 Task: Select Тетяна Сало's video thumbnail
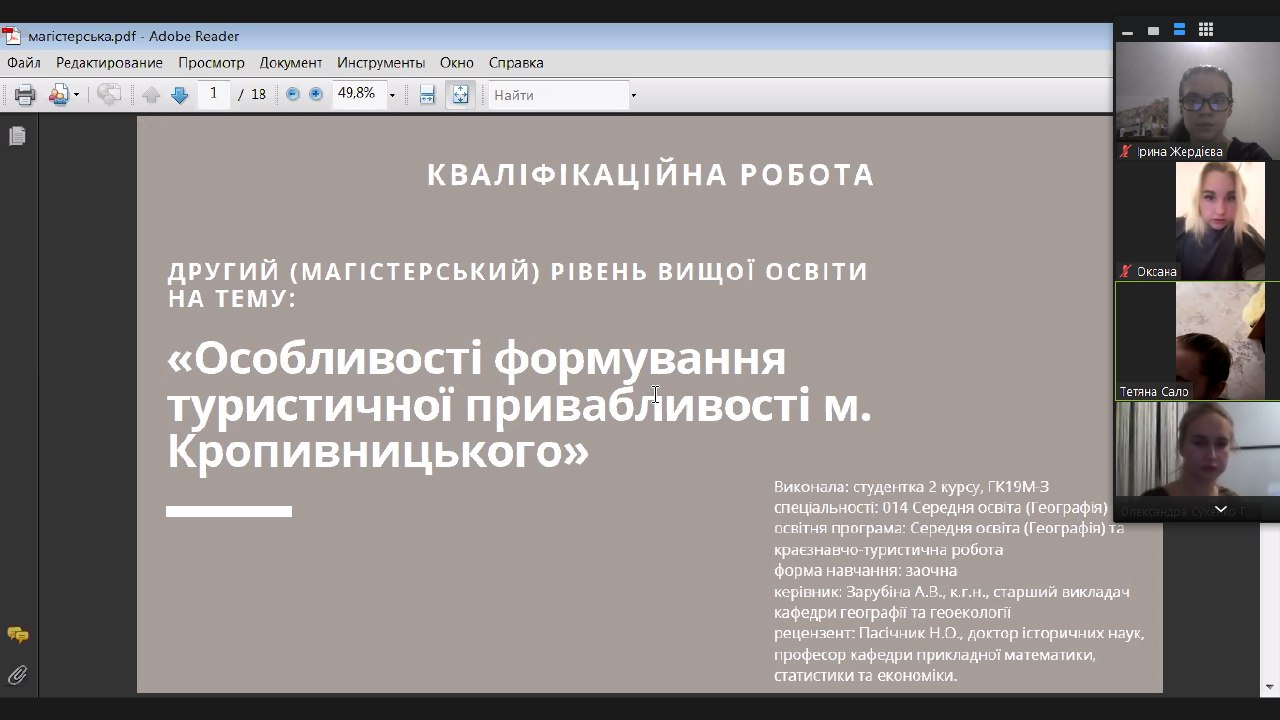click(x=1197, y=341)
